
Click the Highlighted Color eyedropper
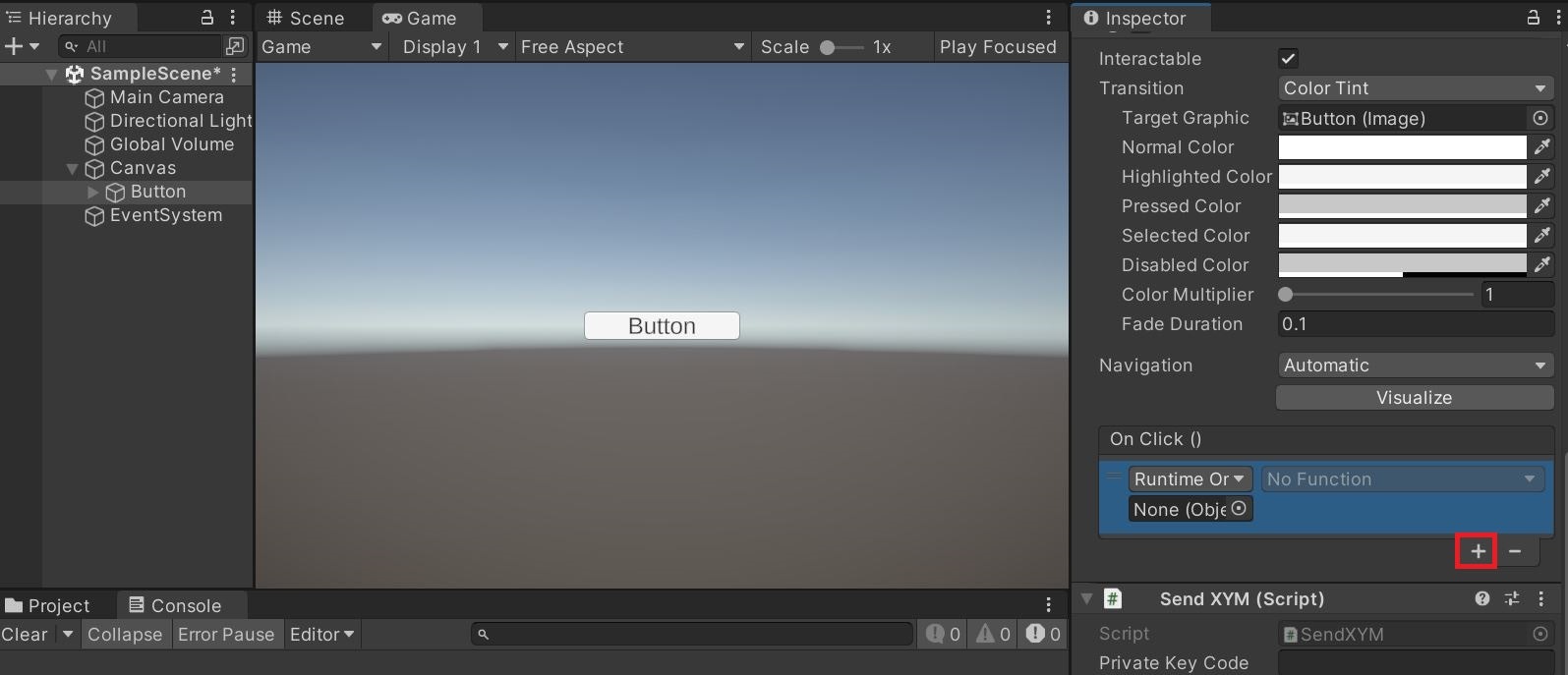tap(1542, 177)
